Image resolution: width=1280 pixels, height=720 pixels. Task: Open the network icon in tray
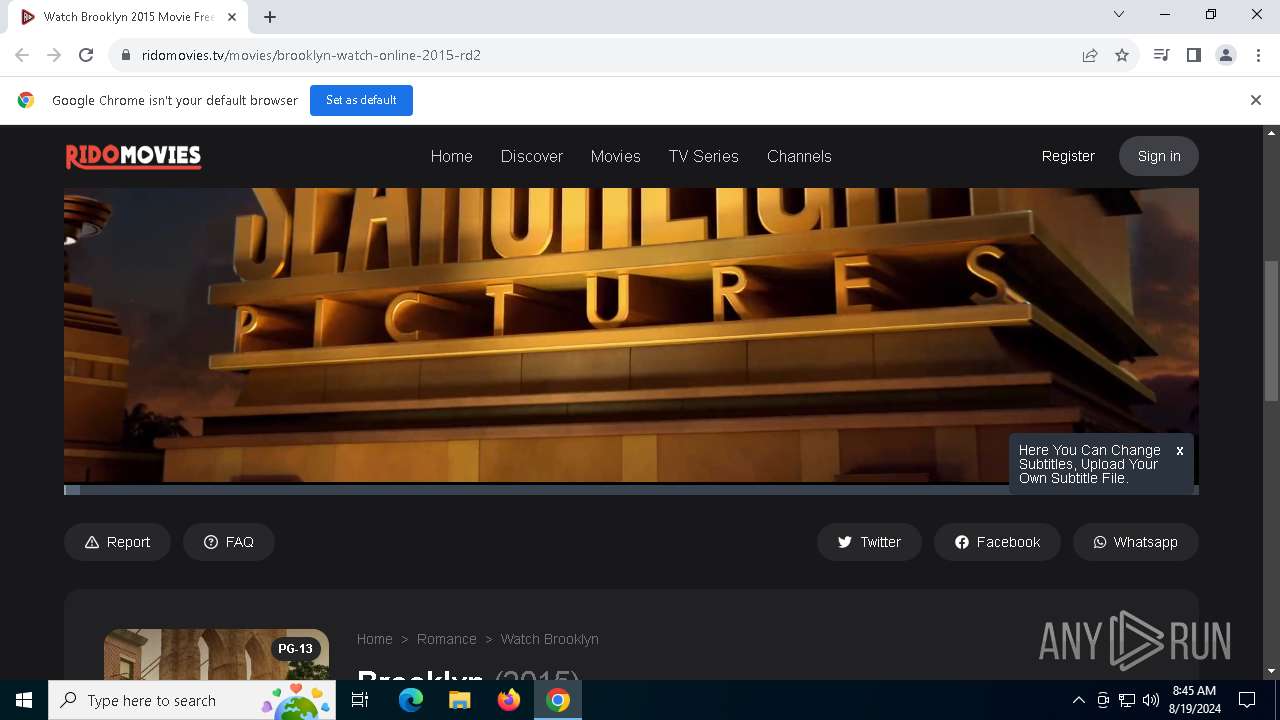point(1127,700)
